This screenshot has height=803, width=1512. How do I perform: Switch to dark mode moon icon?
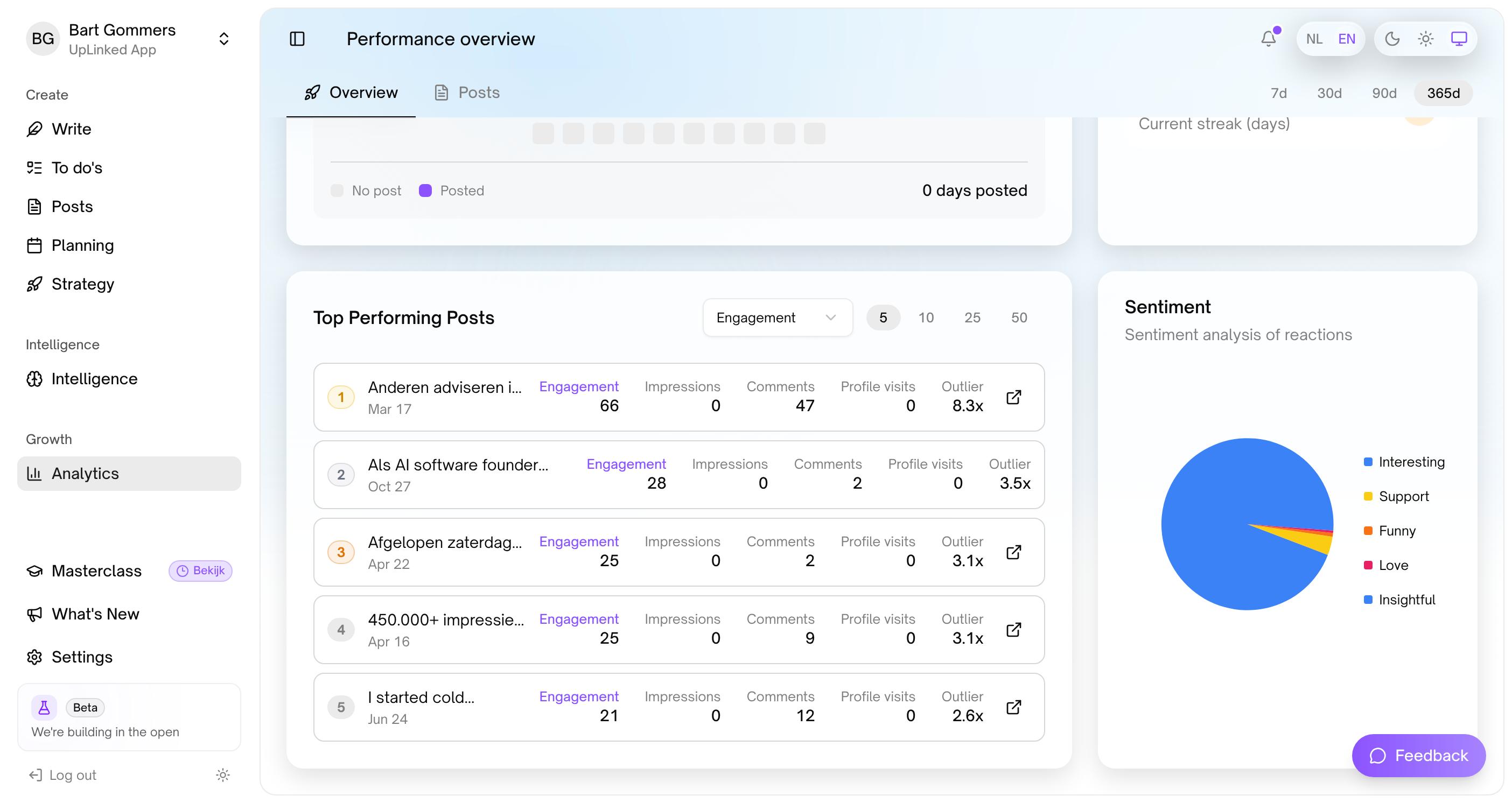1392,39
